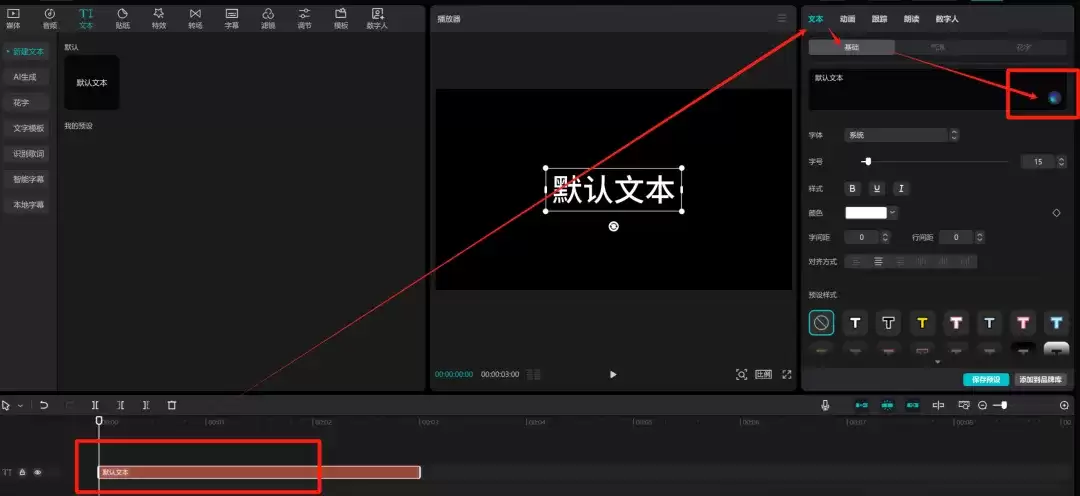Viewport: 1080px width, 496px height.
Task: Open the 识别歌词 sidebar option
Action: tap(28, 154)
